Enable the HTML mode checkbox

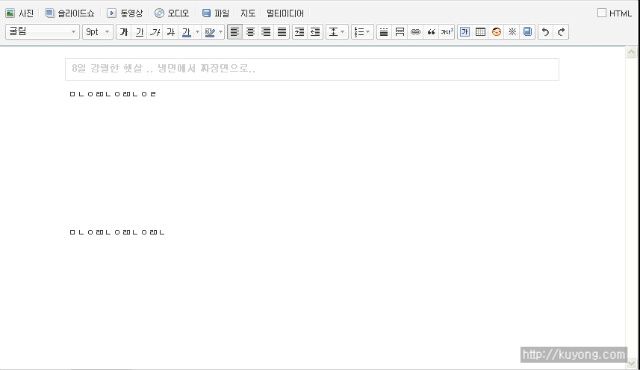pos(602,13)
